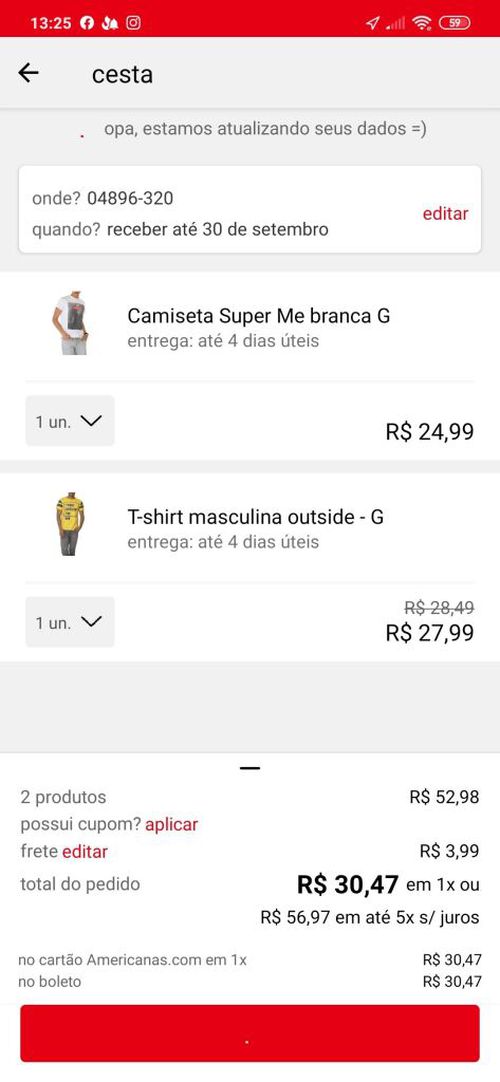Tap the back arrow icon
This screenshot has height=1082, width=500.
point(28,73)
